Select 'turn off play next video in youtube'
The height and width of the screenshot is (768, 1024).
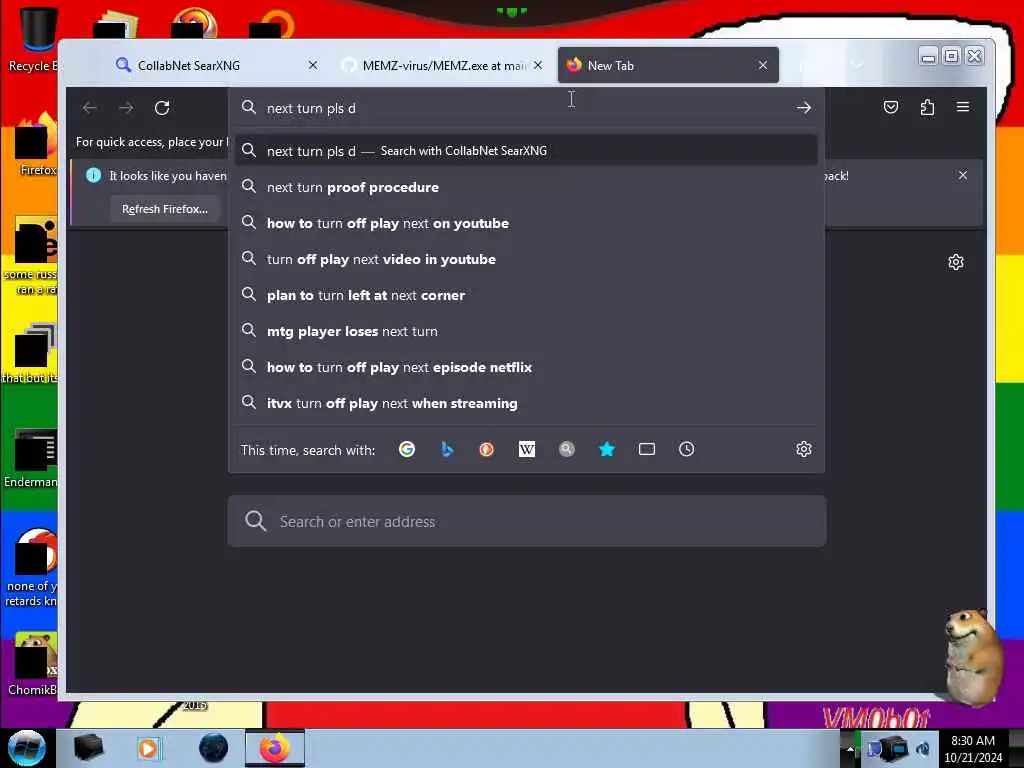pyautogui.click(x=526, y=259)
